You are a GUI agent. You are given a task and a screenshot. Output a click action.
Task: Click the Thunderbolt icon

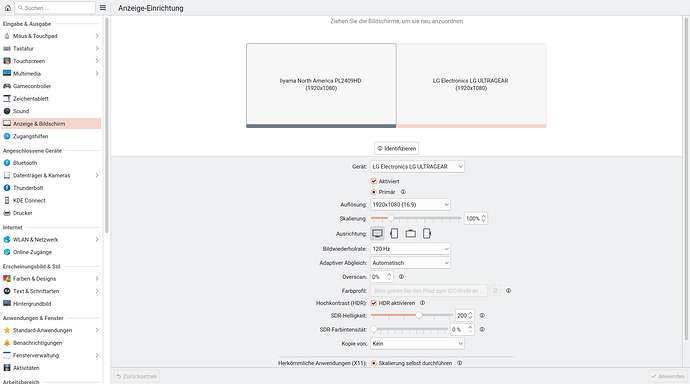coord(7,188)
